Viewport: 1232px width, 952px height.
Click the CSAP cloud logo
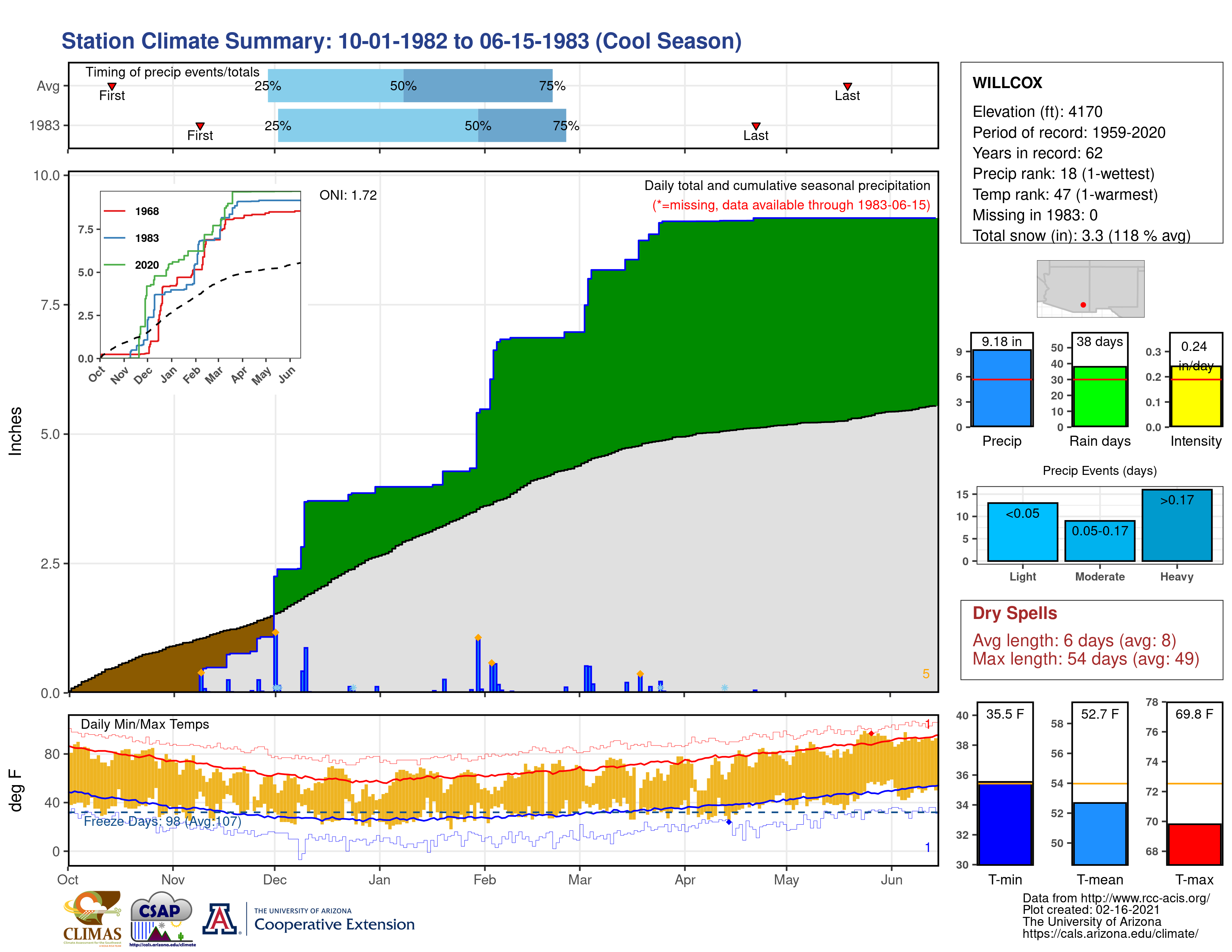tap(162, 918)
